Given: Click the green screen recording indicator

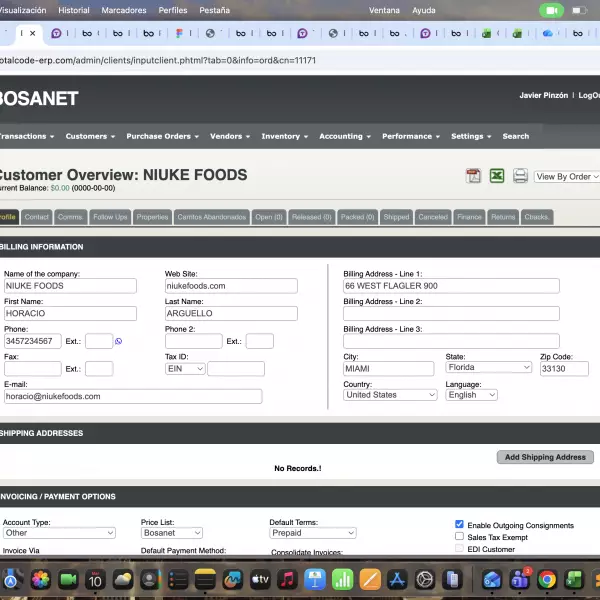Looking at the screenshot, I should click(x=551, y=10).
